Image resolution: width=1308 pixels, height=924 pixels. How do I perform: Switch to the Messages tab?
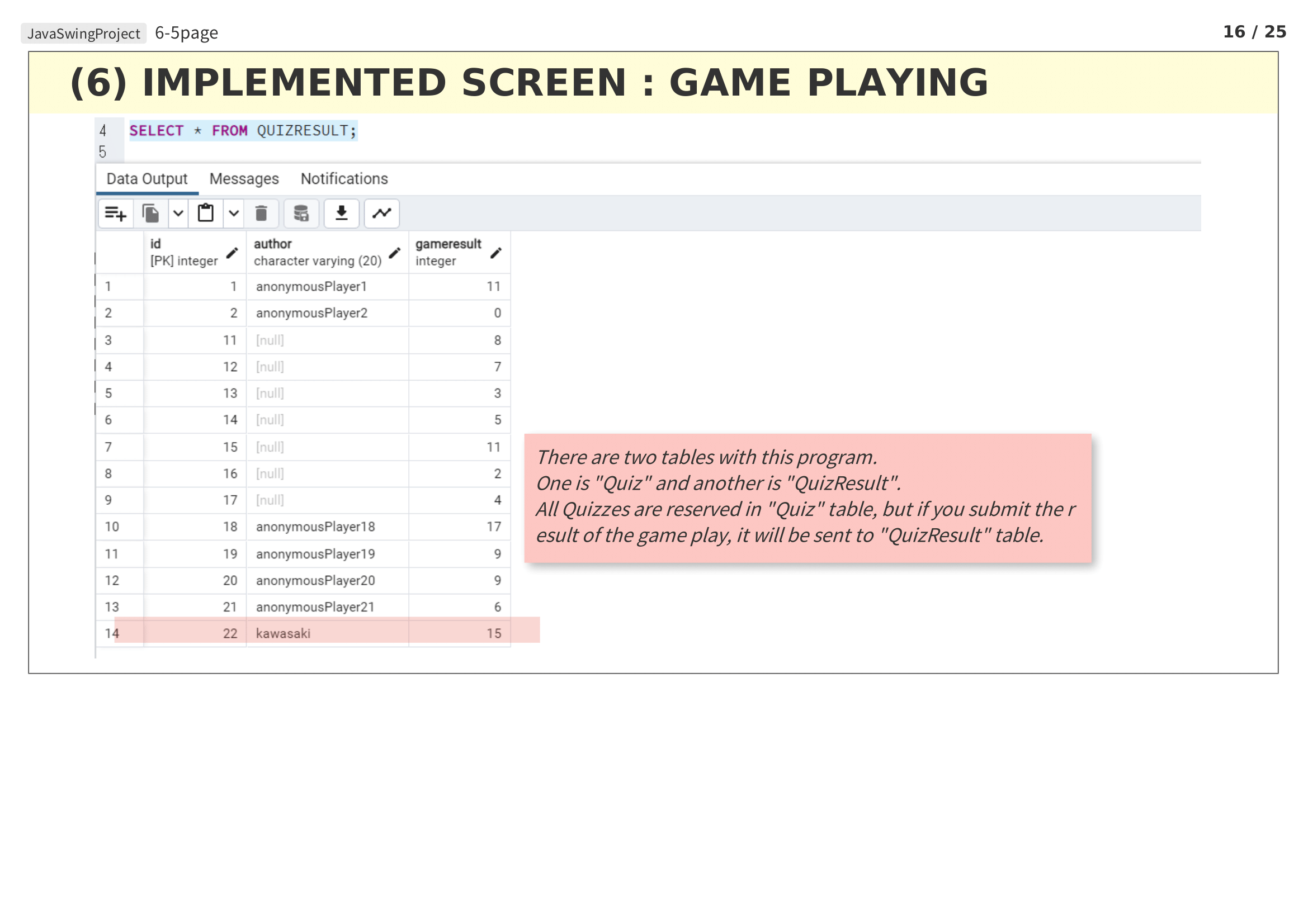click(x=244, y=179)
